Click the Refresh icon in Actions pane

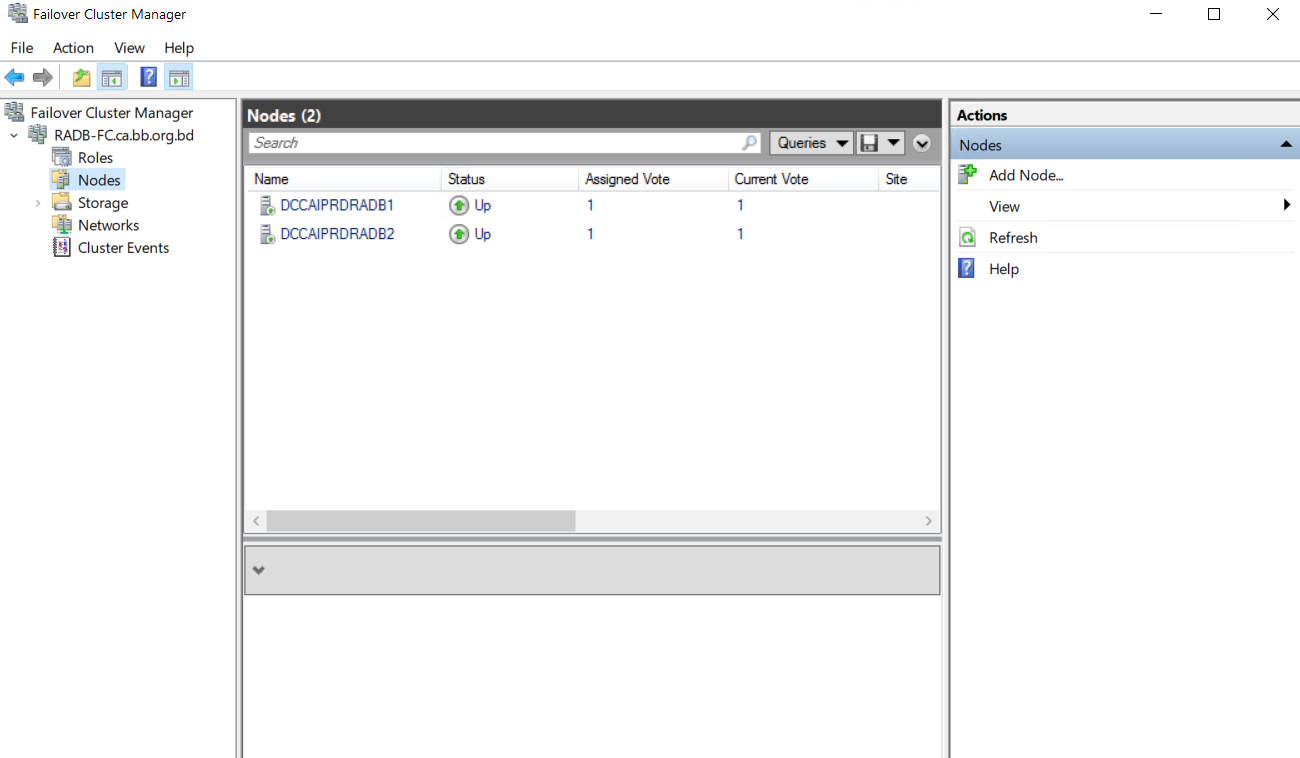(967, 237)
